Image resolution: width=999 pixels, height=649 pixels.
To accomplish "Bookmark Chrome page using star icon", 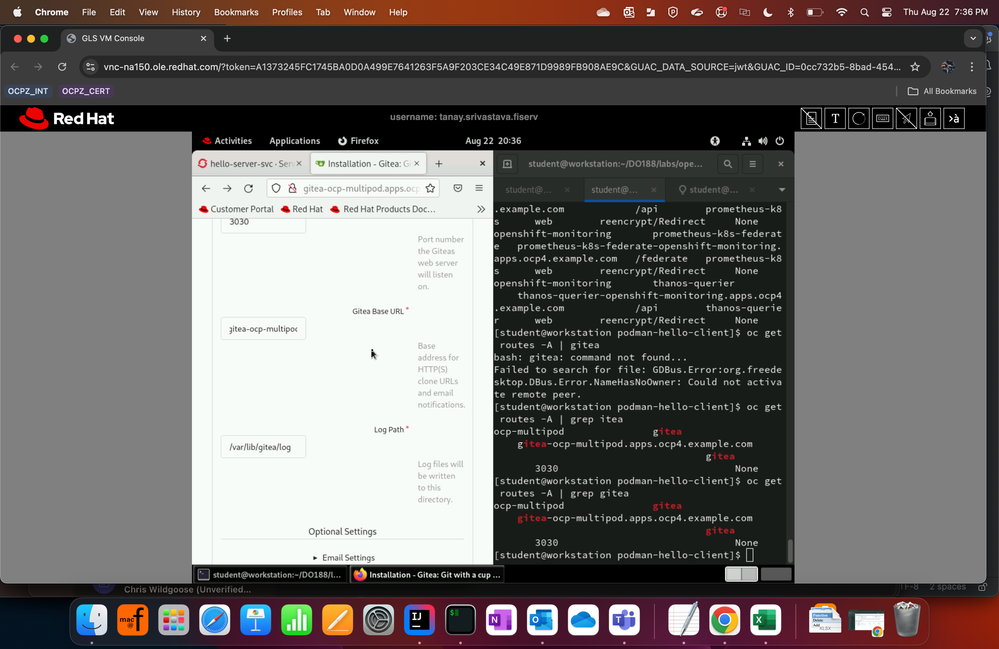I will tap(913, 67).
